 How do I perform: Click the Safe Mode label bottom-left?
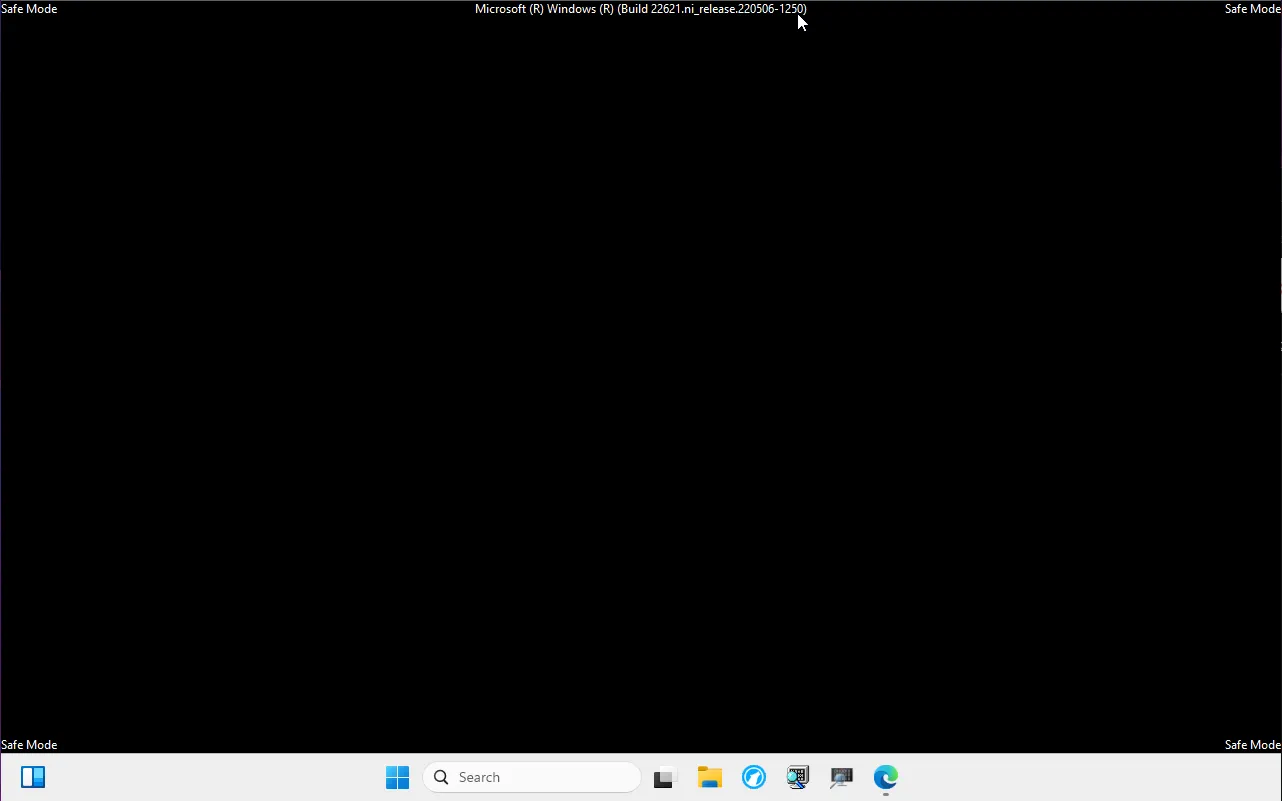click(x=28, y=744)
